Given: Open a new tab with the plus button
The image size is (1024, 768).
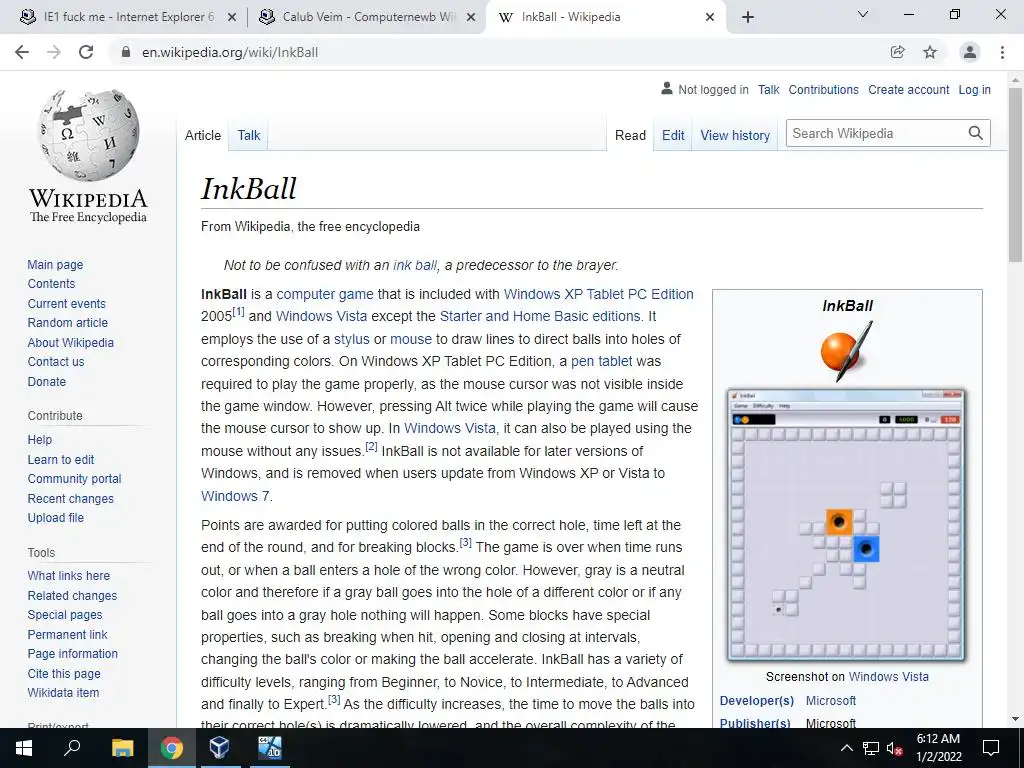Looking at the screenshot, I should [x=748, y=17].
